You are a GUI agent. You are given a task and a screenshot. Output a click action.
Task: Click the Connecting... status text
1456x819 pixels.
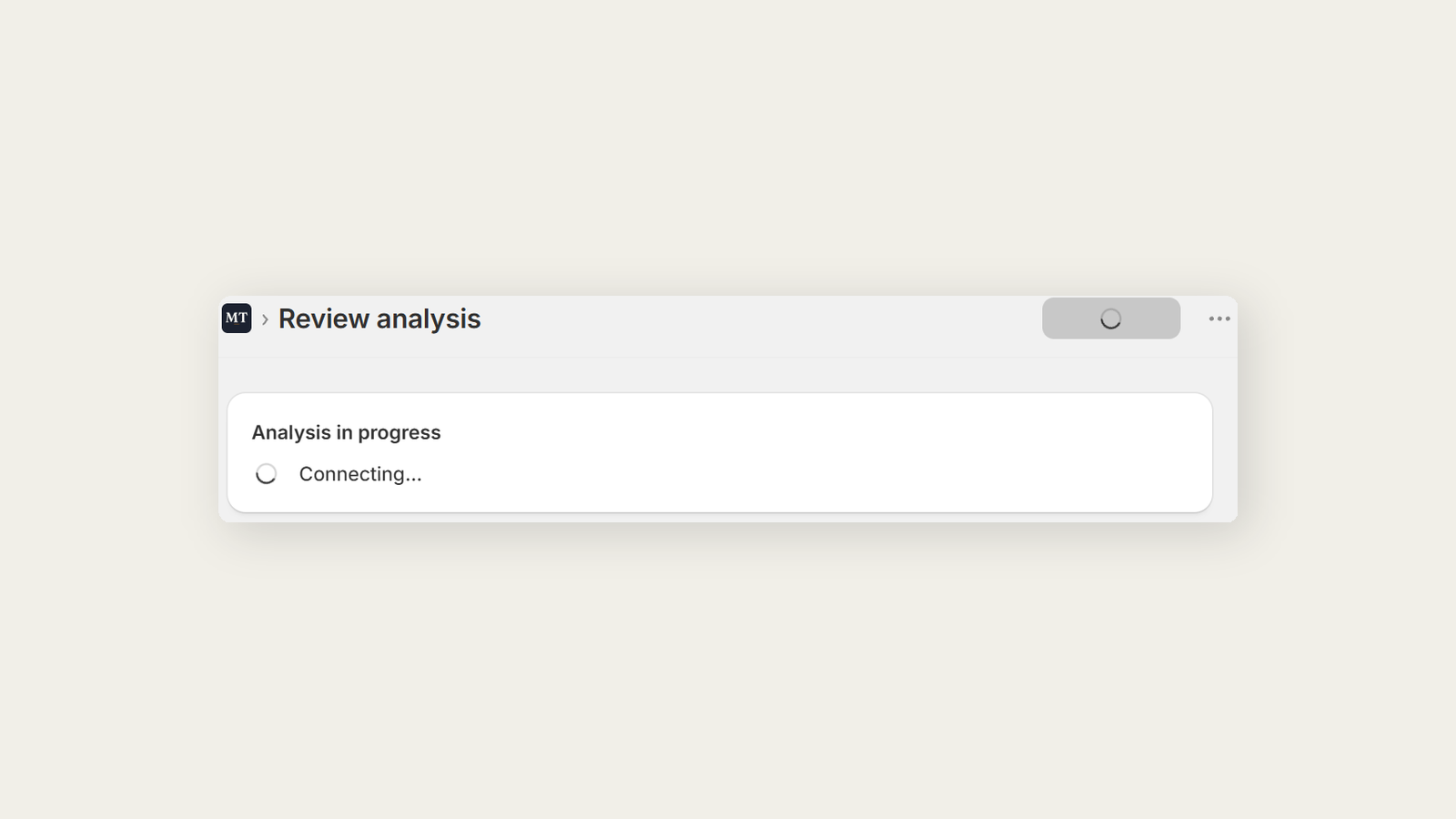tap(360, 474)
